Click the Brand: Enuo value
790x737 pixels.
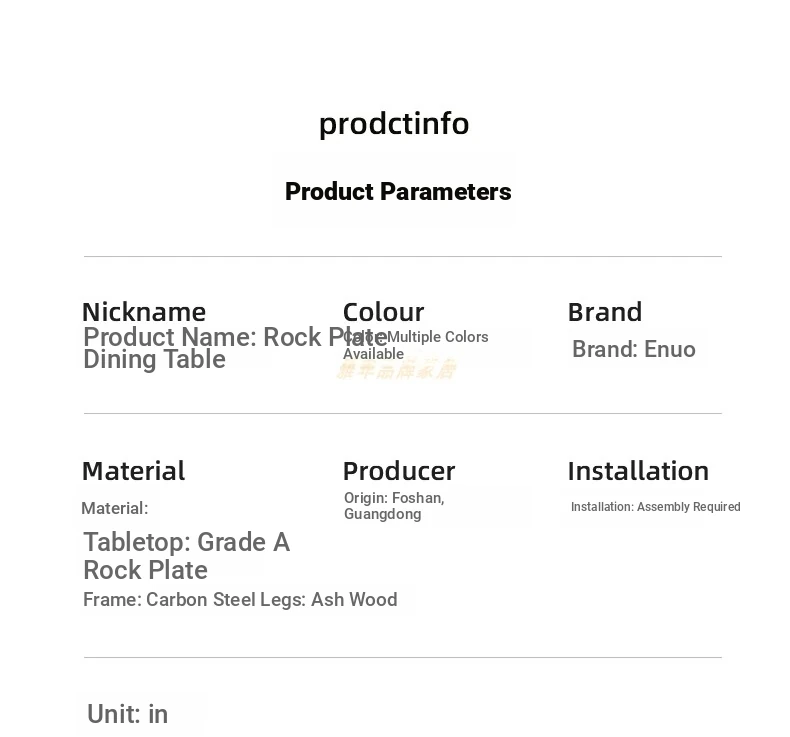click(634, 349)
